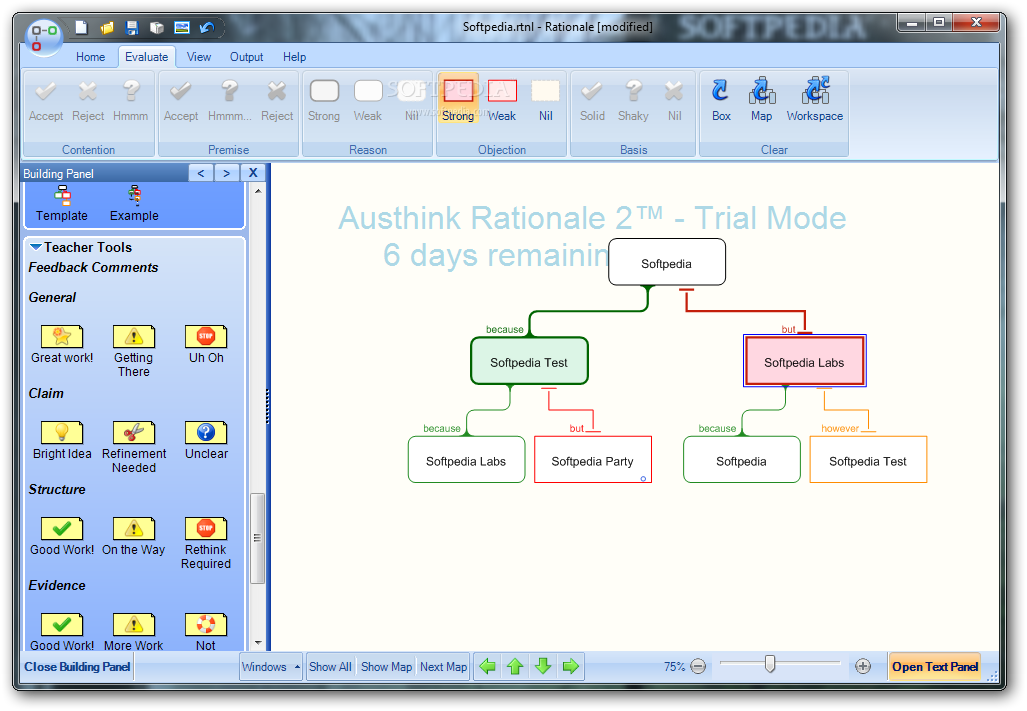Pick the Uh Oh stop note
The image size is (1027, 711).
click(206, 344)
